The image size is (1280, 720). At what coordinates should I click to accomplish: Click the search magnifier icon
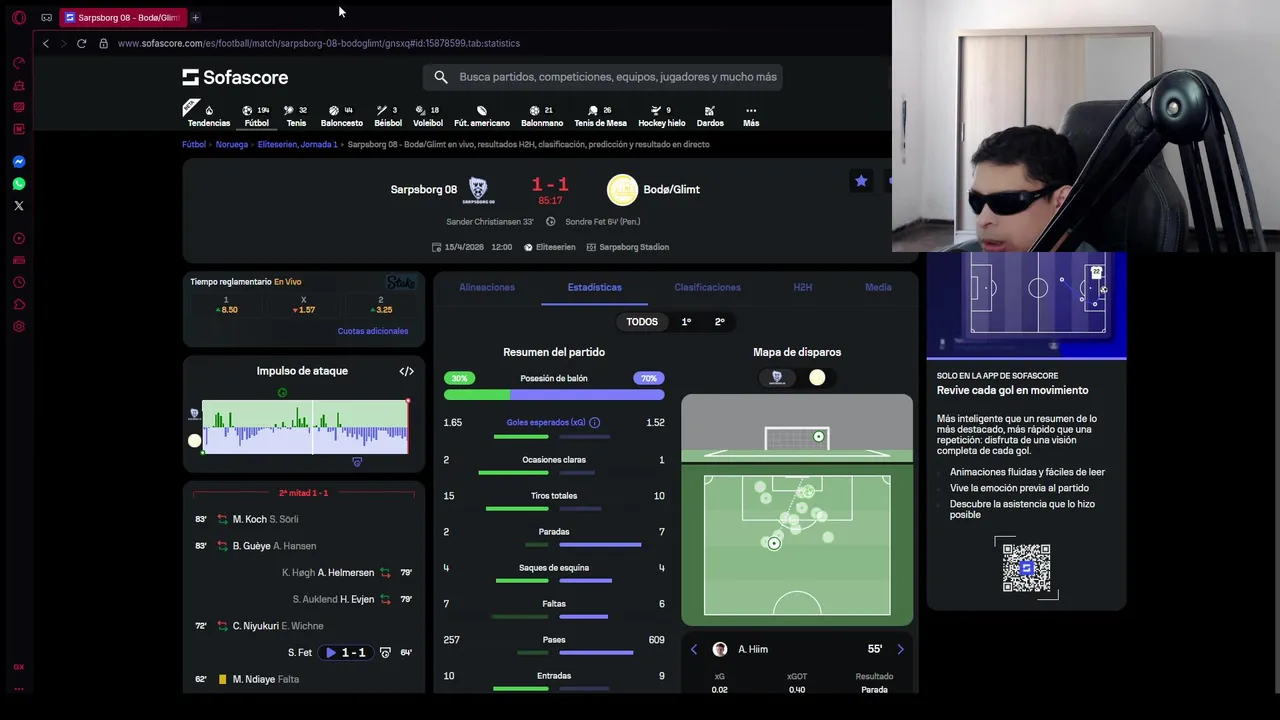(x=441, y=76)
